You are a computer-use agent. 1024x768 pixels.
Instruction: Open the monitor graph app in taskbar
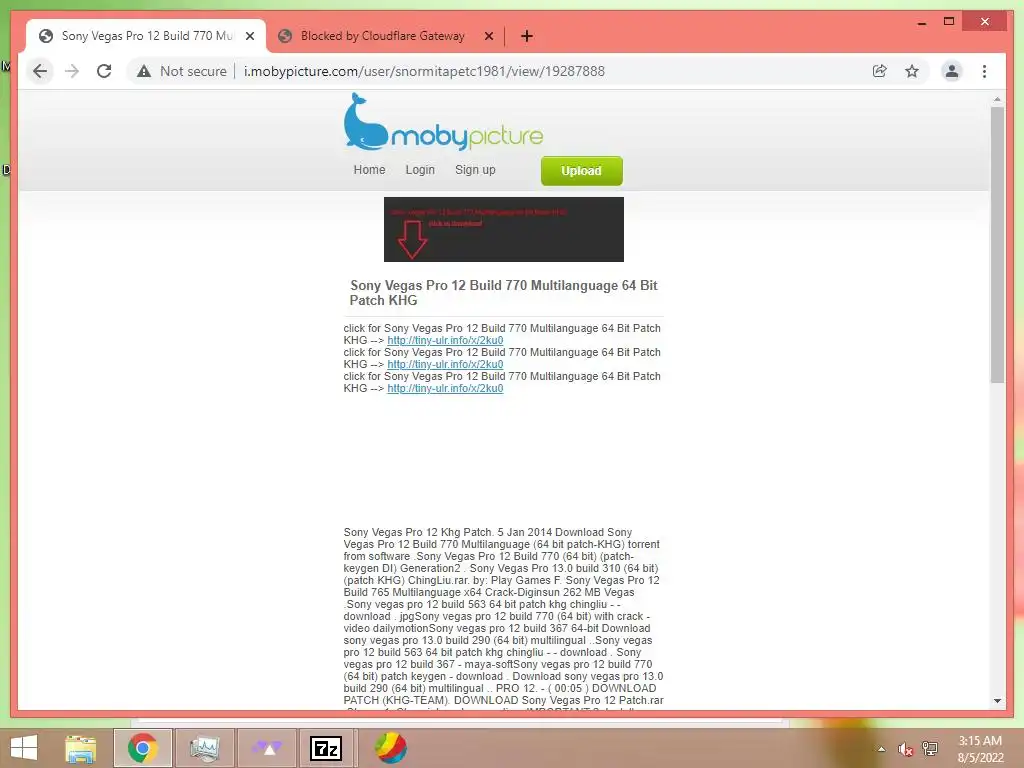pyautogui.click(x=205, y=748)
